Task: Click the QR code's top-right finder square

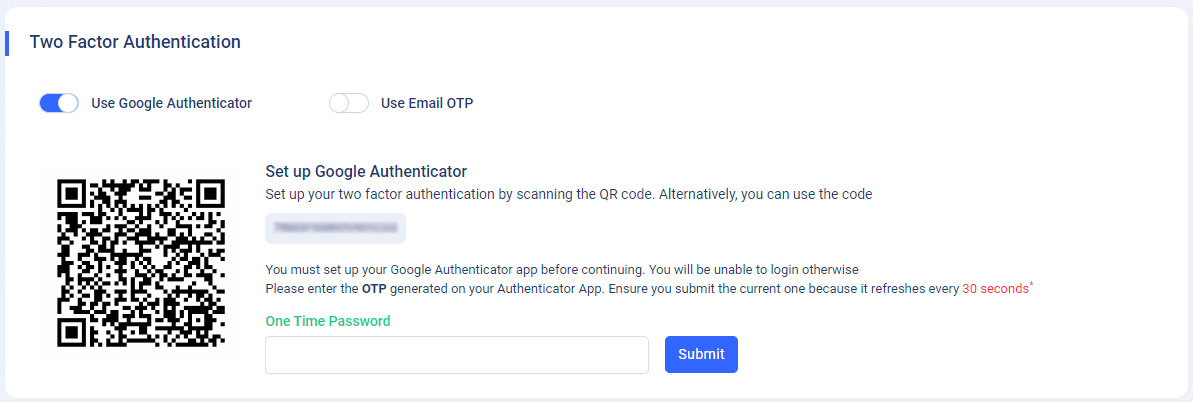Action: click(212, 191)
